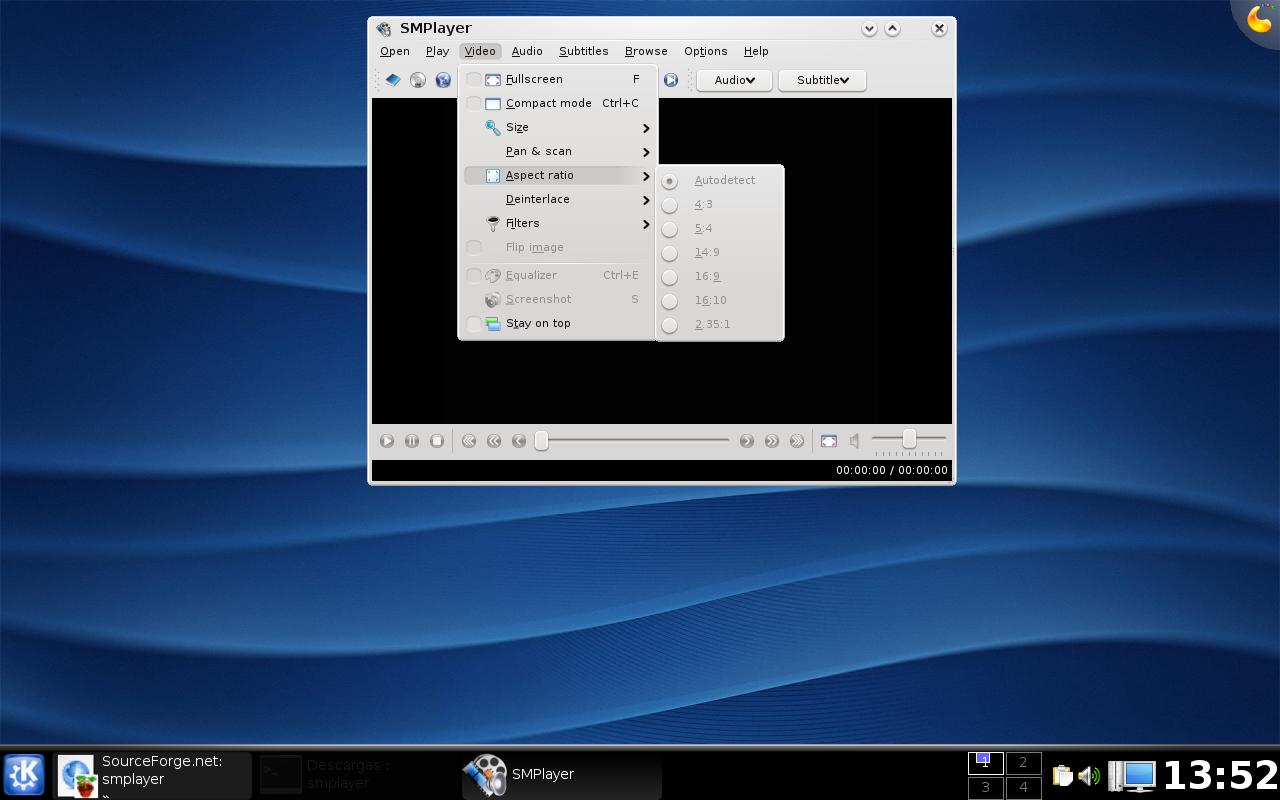The image size is (1280, 800).
Task: Click the SMPlayer taskbar entry
Action: tap(561, 775)
